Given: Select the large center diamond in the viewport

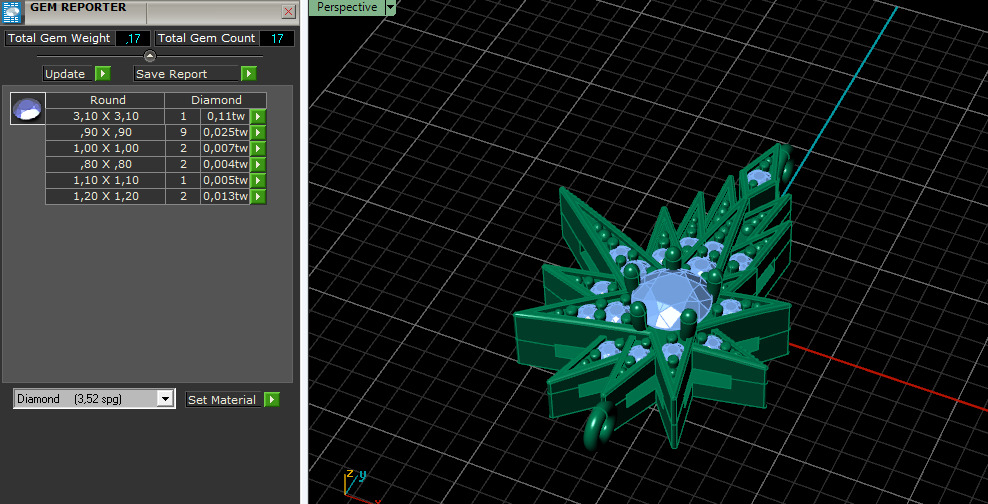Looking at the screenshot, I should click(673, 299).
